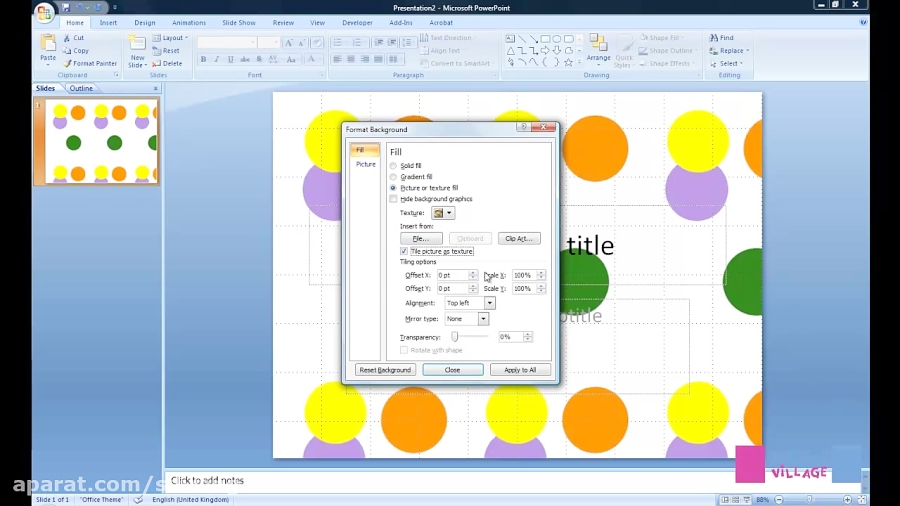Viewport: 900px width, 506px height.
Task: Click the Find binoculars icon
Action: coord(714,38)
